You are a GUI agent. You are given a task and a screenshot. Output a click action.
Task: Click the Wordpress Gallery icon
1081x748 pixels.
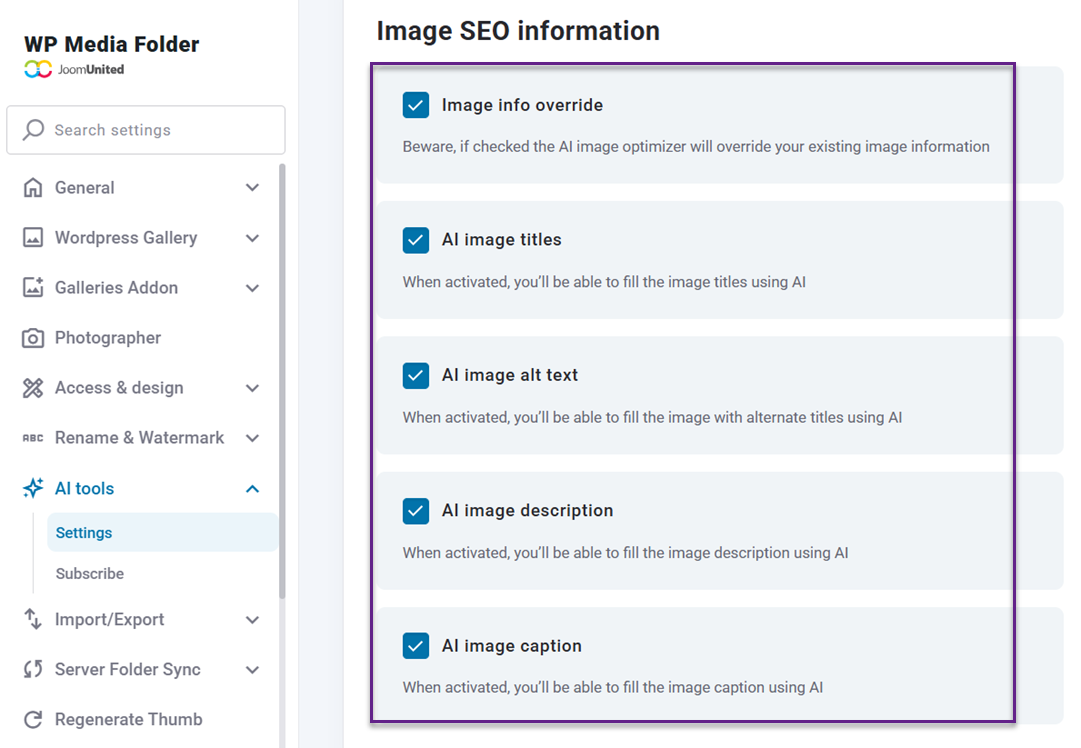pos(32,237)
